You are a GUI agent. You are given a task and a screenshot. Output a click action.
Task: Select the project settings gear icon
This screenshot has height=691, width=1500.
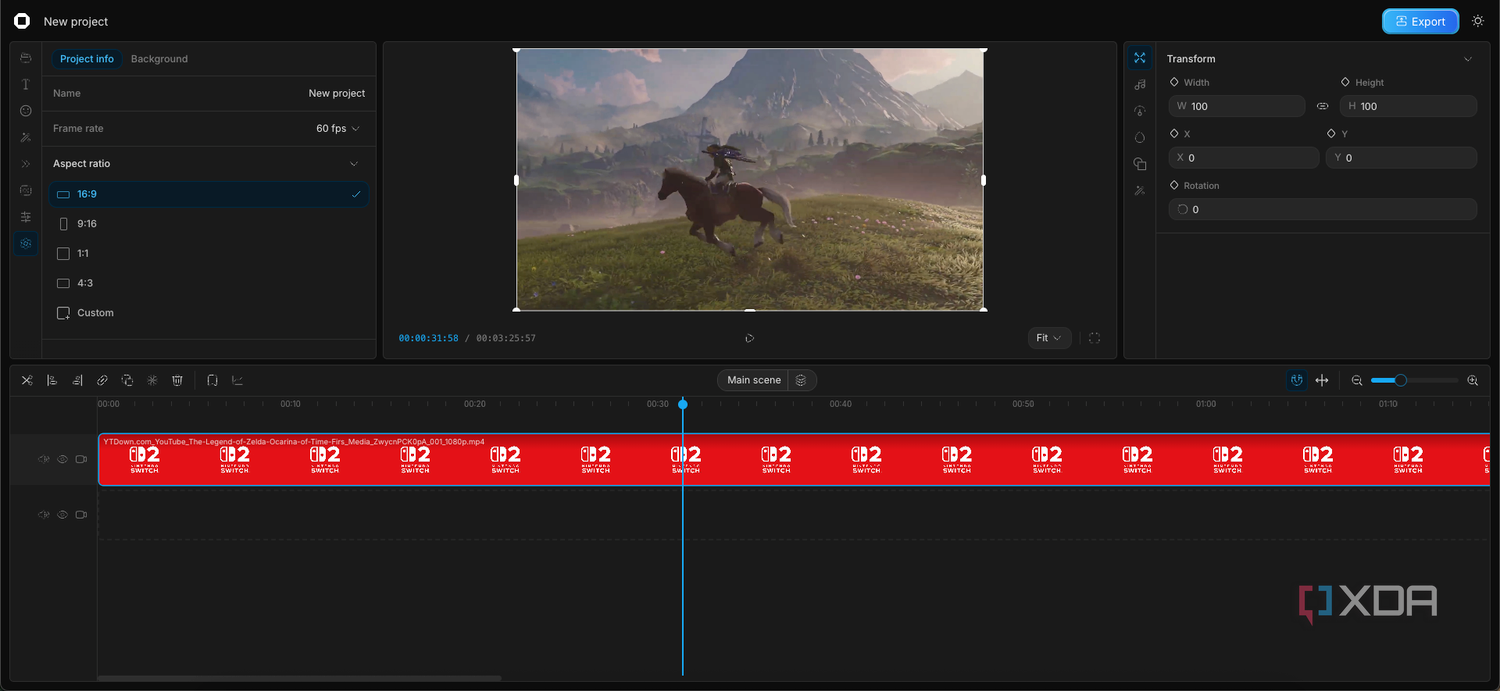[x=26, y=243]
